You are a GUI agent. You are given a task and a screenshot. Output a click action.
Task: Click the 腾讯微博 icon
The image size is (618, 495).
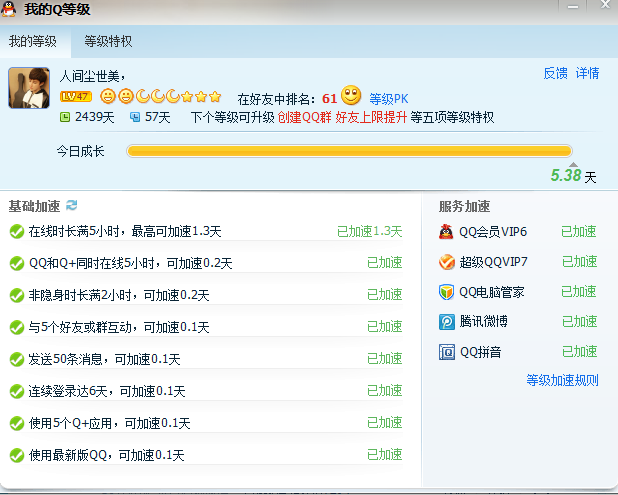tap(447, 322)
